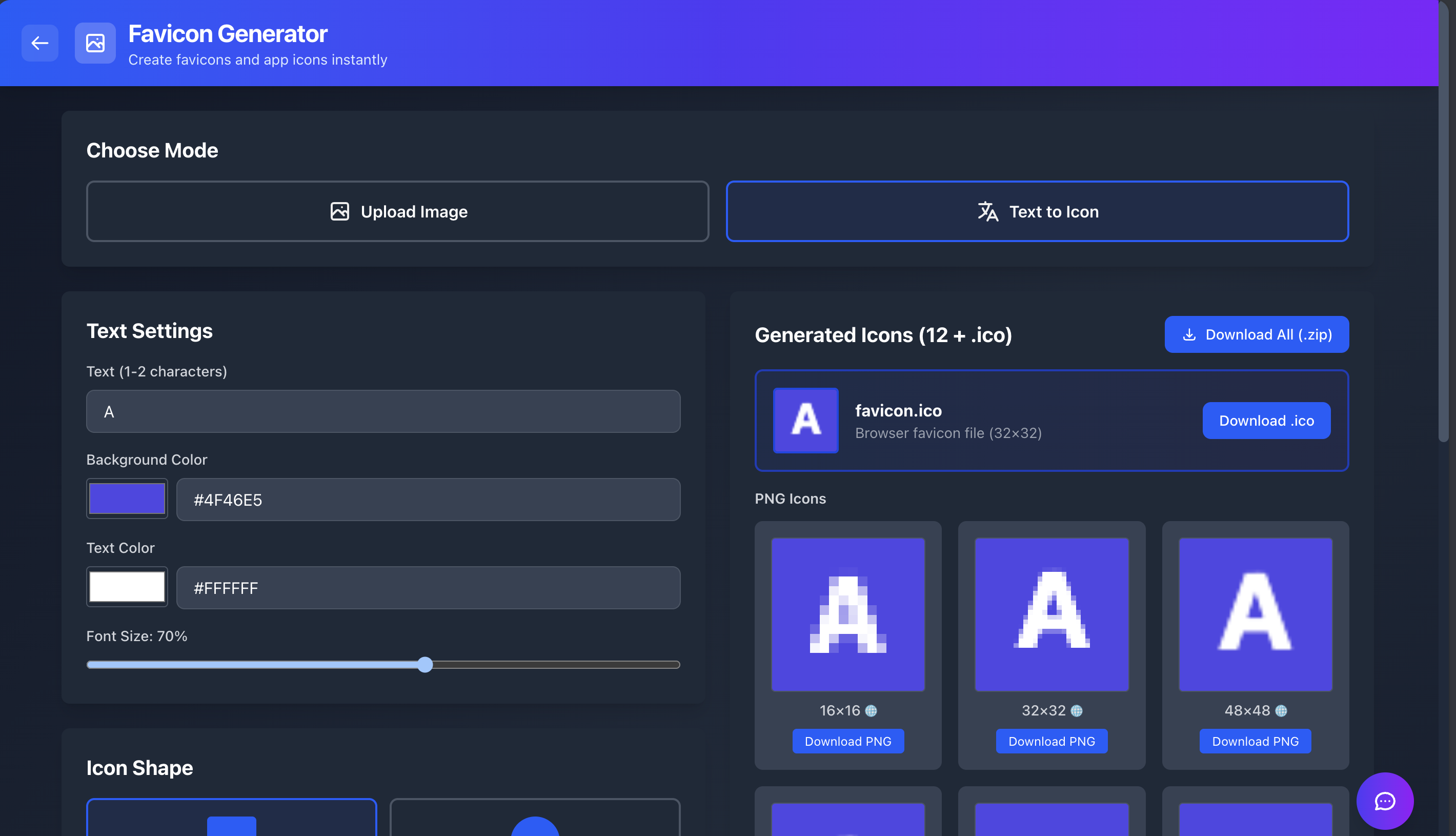This screenshot has height=836, width=1456.
Task: Open the chat bubble in bottom right corner
Action: (x=1385, y=801)
